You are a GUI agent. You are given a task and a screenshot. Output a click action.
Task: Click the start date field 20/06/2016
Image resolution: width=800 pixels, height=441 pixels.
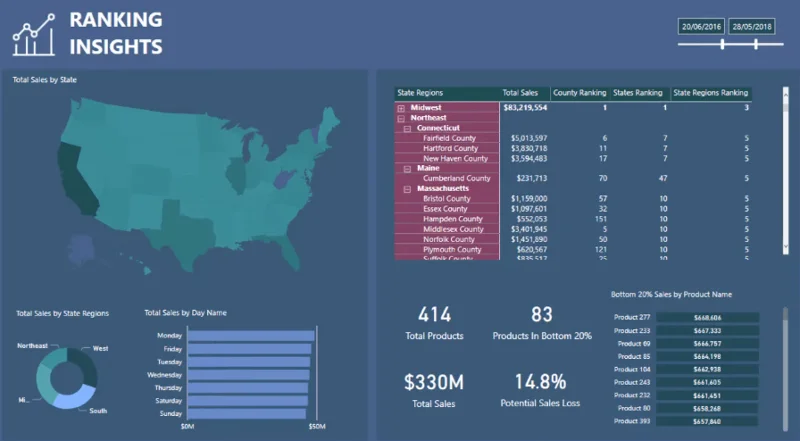[x=702, y=27]
